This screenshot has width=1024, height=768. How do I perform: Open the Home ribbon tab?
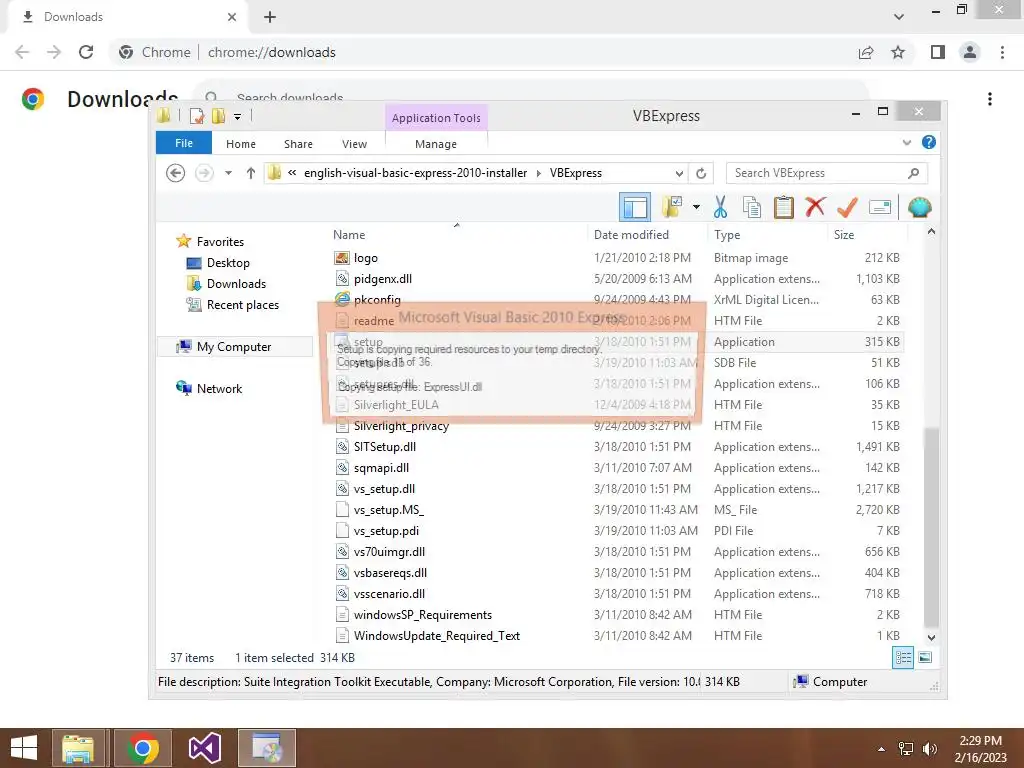click(241, 144)
